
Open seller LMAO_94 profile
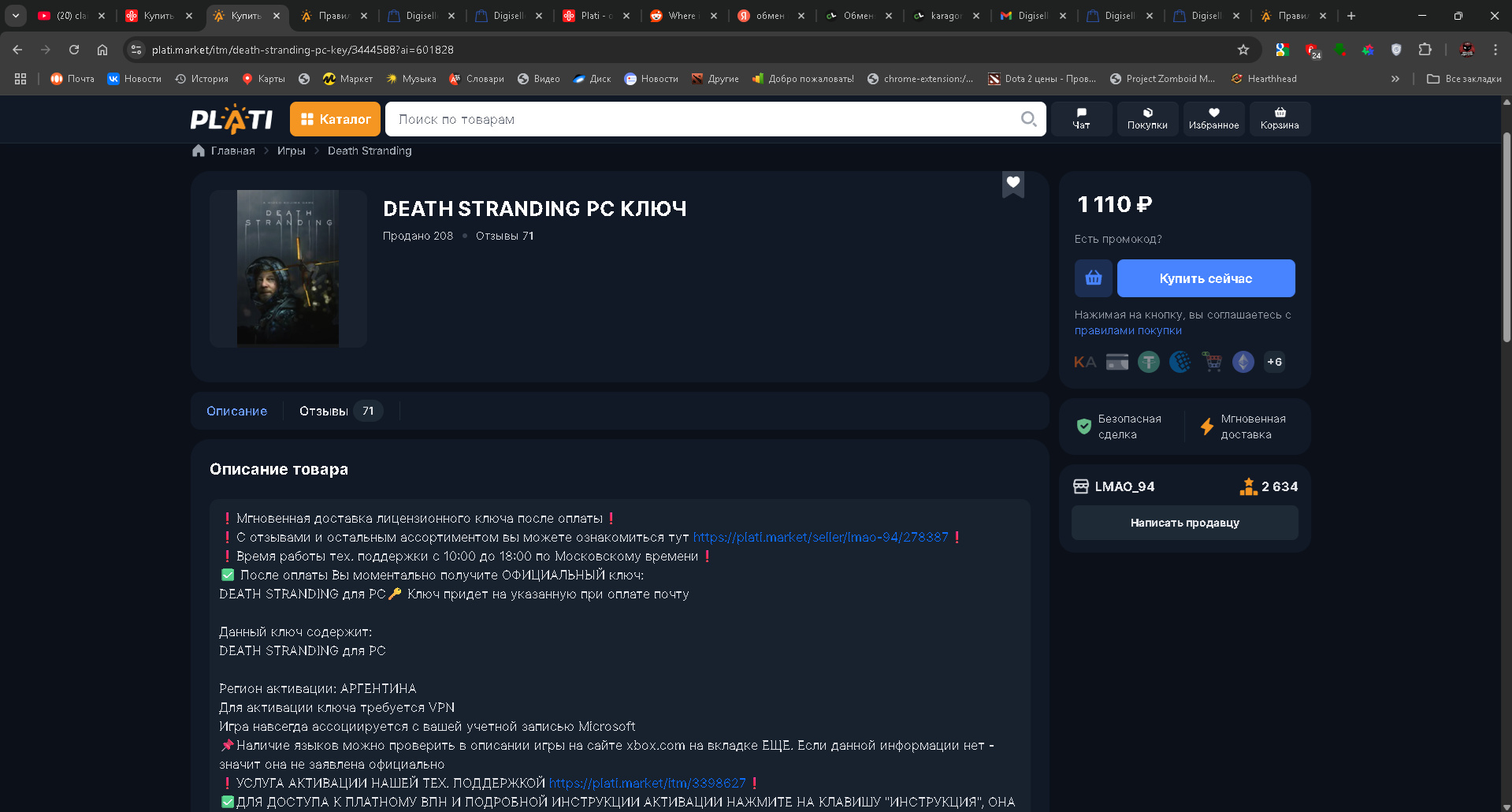[x=1124, y=486]
